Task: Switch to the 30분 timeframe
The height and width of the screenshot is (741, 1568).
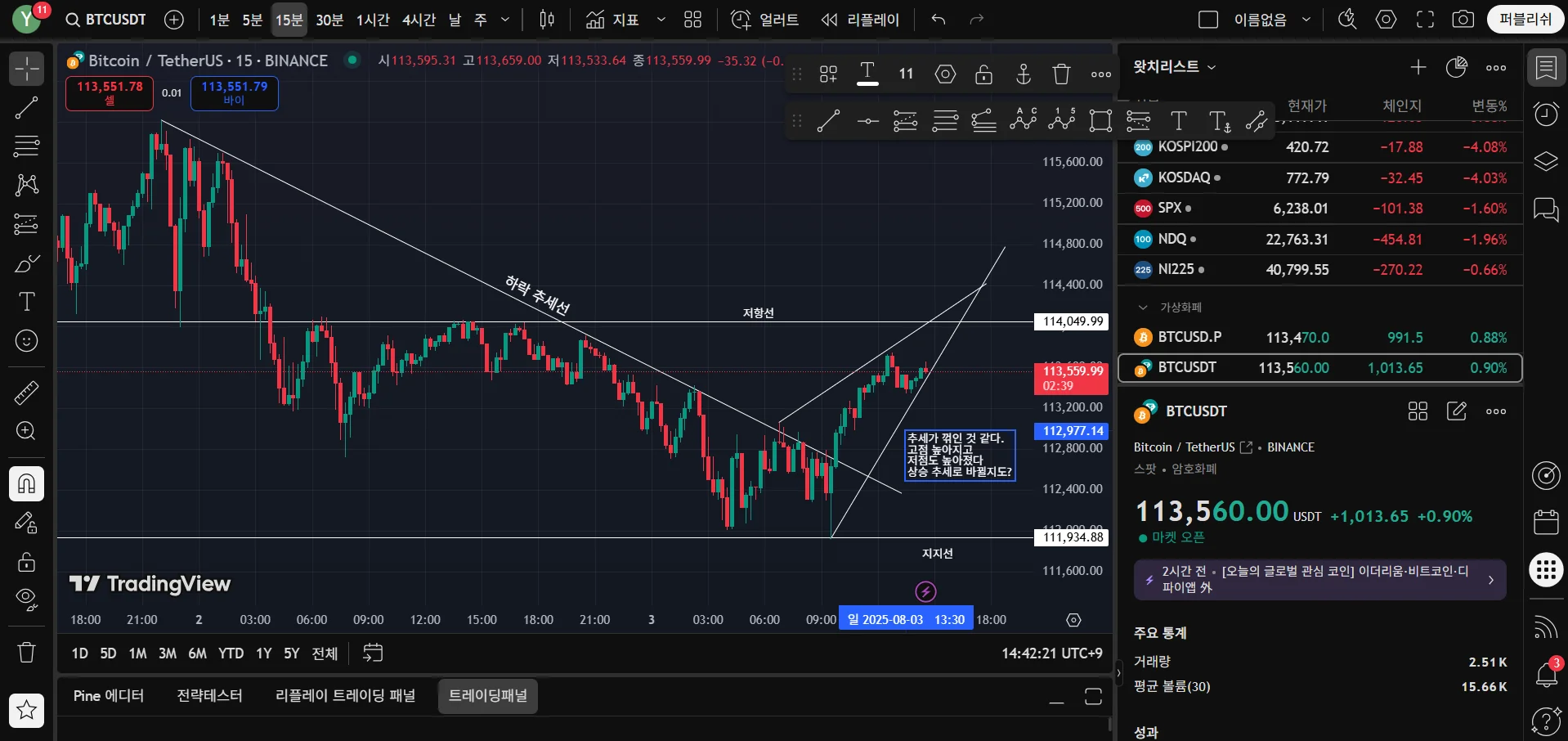Action: point(329,20)
